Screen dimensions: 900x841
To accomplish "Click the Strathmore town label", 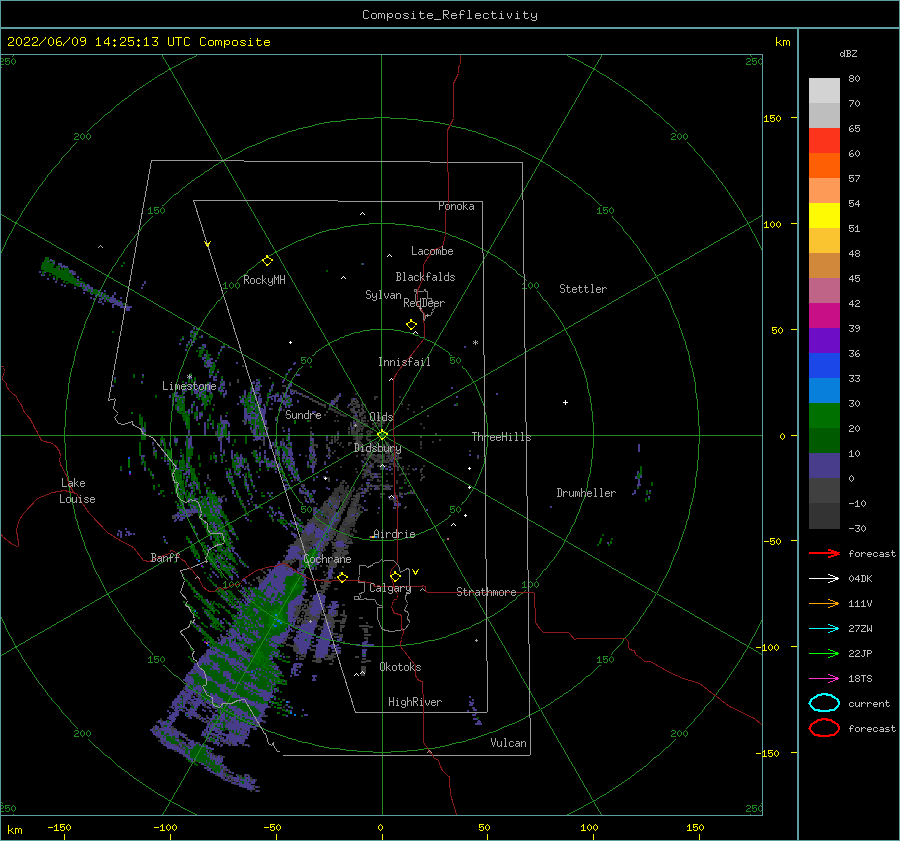I will 486,592.
